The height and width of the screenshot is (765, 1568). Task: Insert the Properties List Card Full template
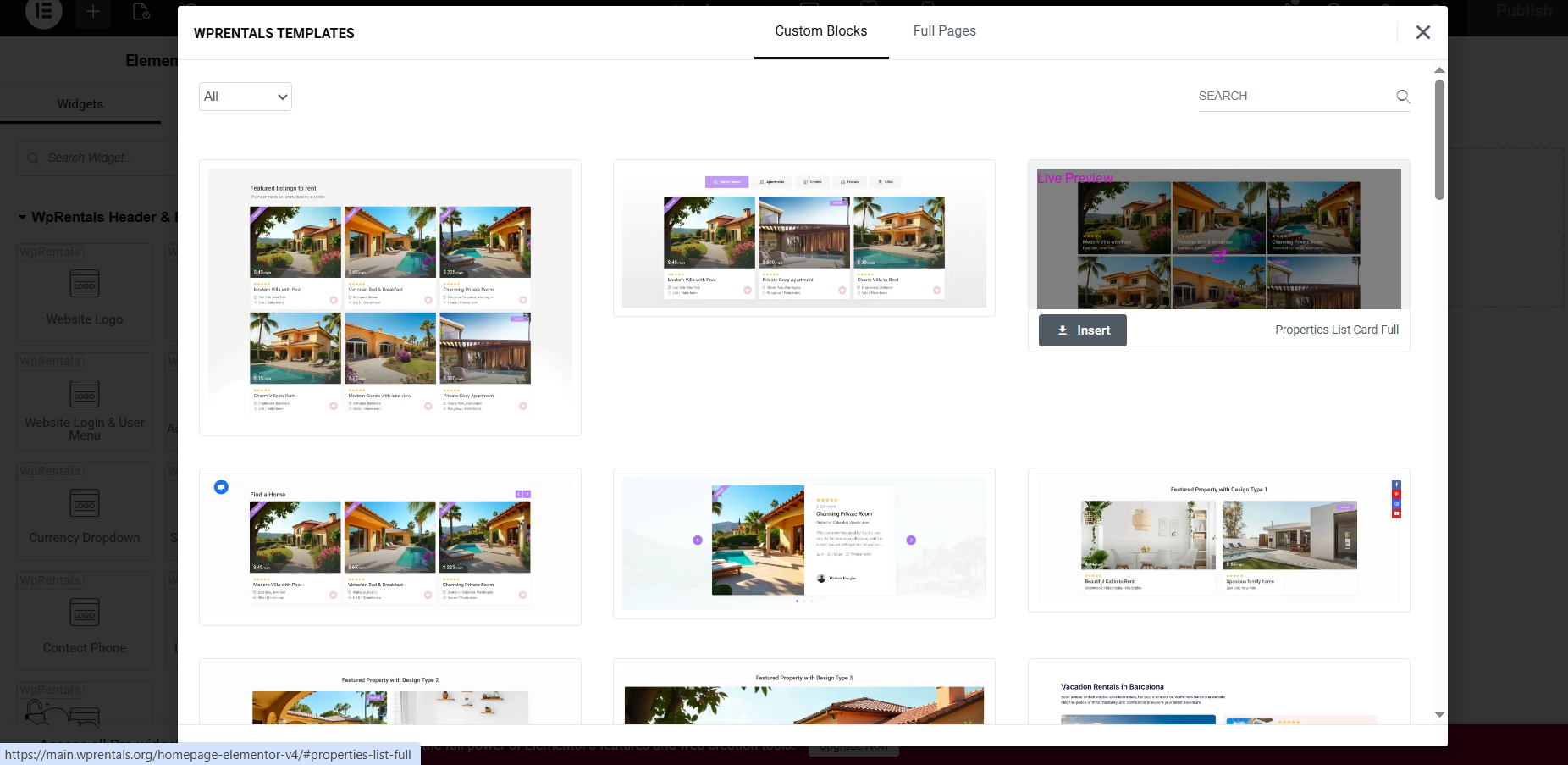1082,330
